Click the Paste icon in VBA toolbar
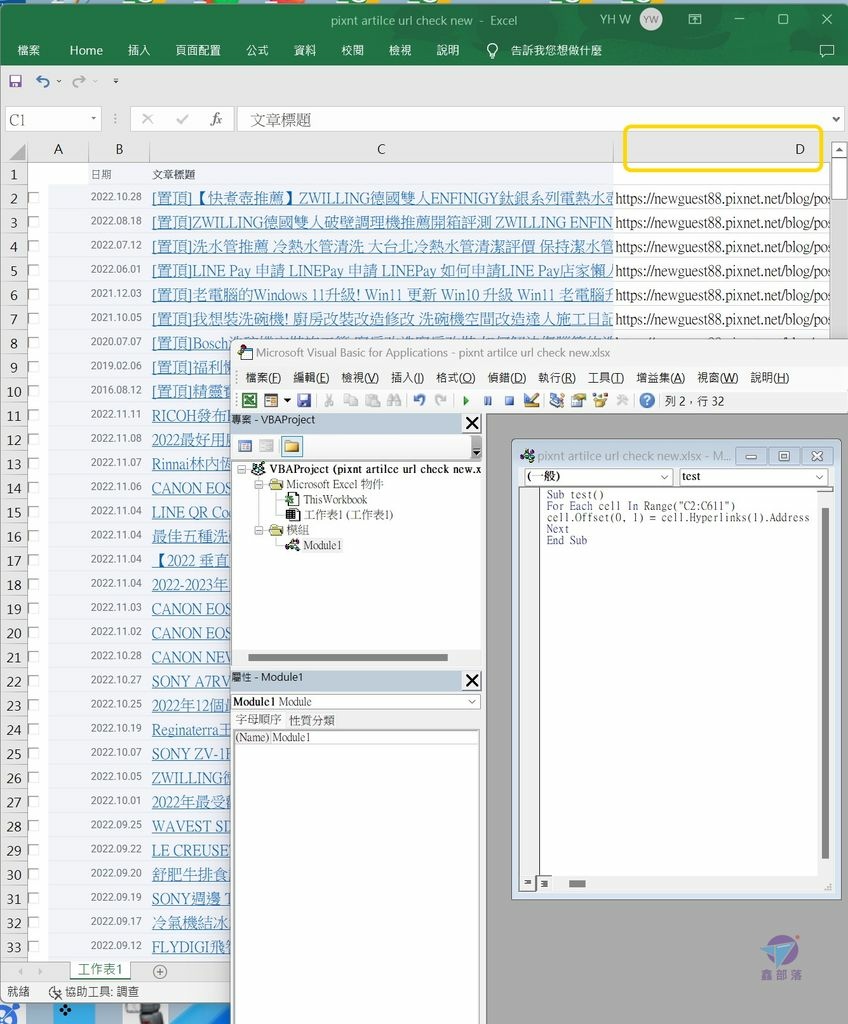This screenshot has width=848, height=1024. 372,400
